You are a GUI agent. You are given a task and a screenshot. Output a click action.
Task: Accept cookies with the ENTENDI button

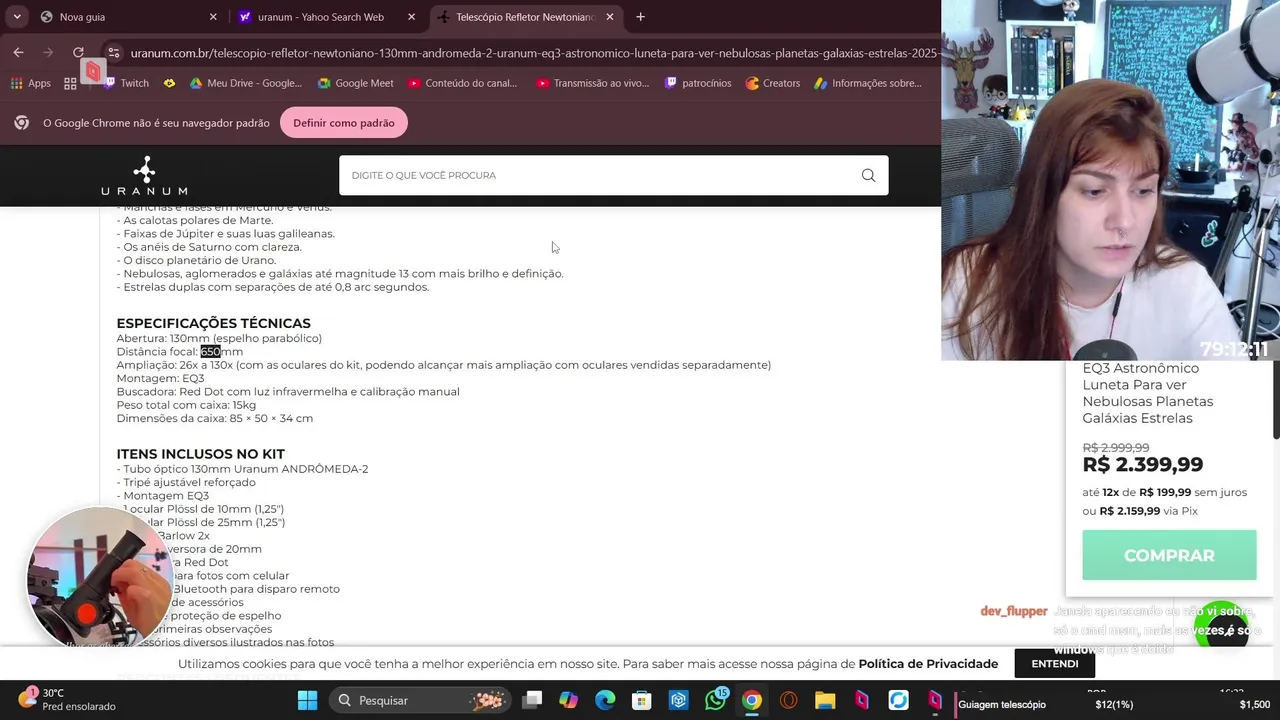click(x=1055, y=664)
